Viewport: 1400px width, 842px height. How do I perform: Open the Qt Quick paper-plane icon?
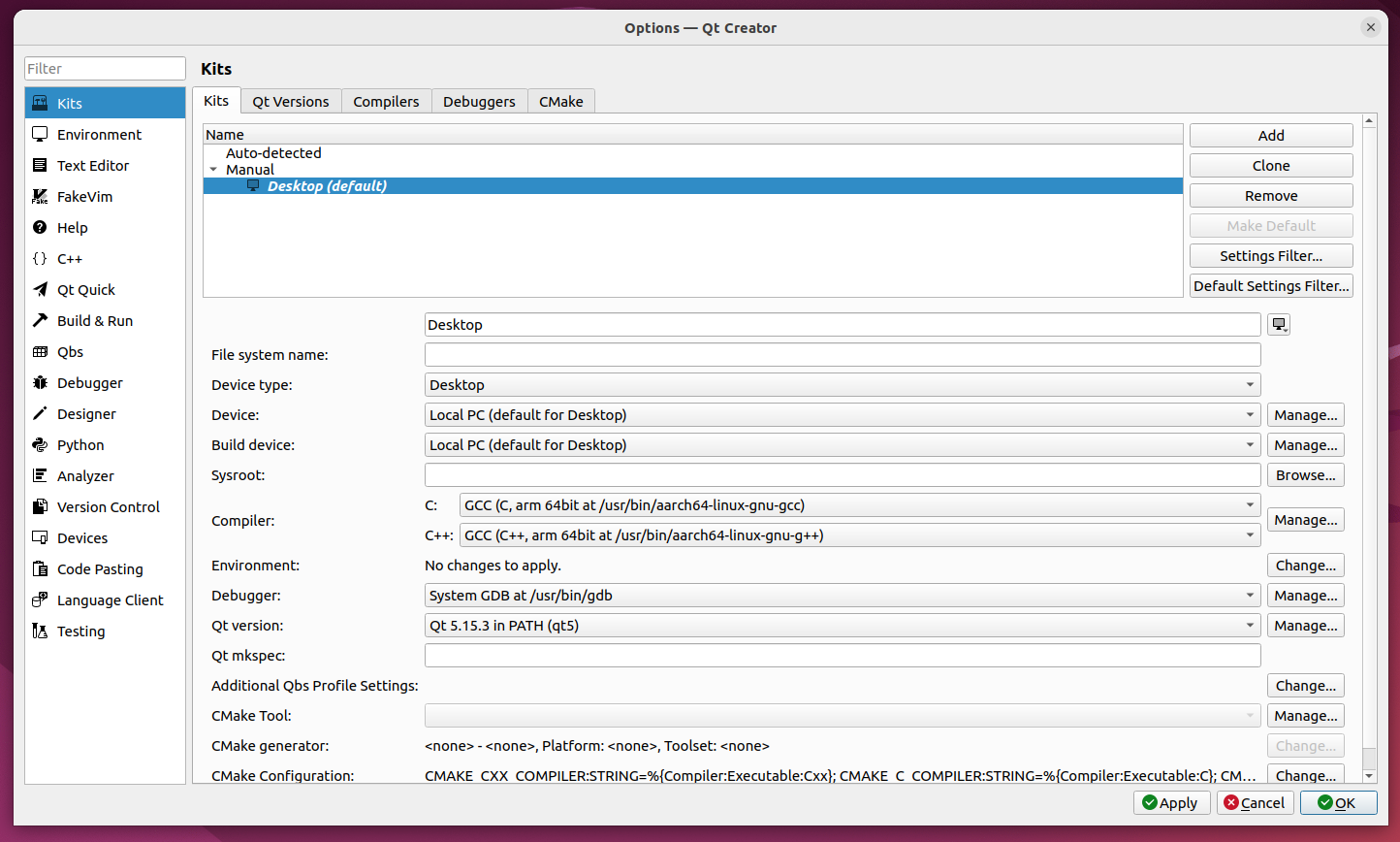(40, 289)
